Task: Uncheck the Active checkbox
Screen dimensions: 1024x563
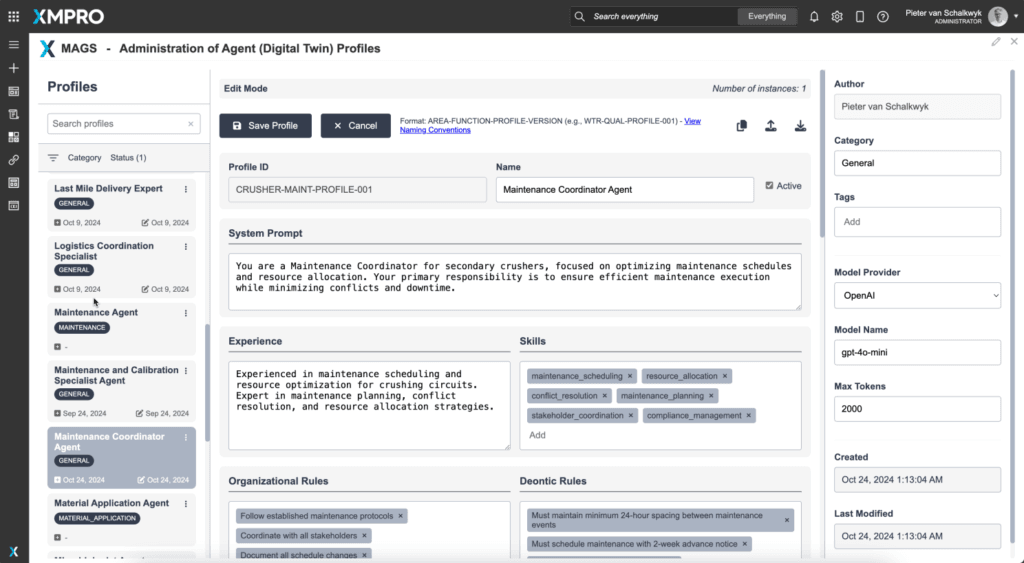Action: coord(769,185)
